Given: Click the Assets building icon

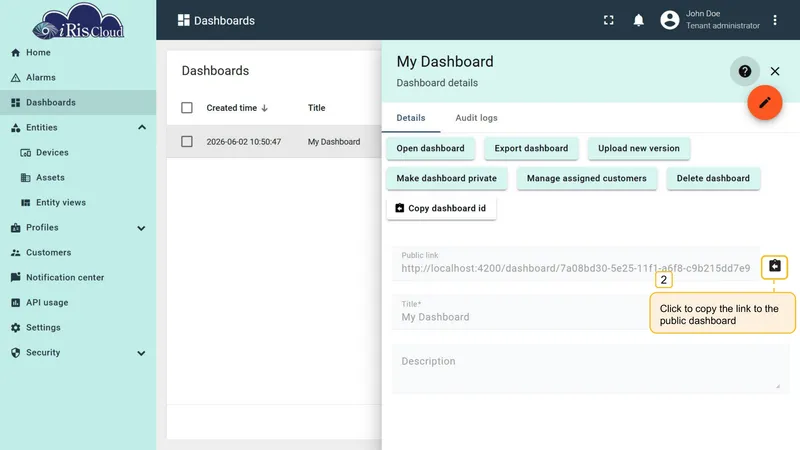Looking at the screenshot, I should tap(26, 178).
